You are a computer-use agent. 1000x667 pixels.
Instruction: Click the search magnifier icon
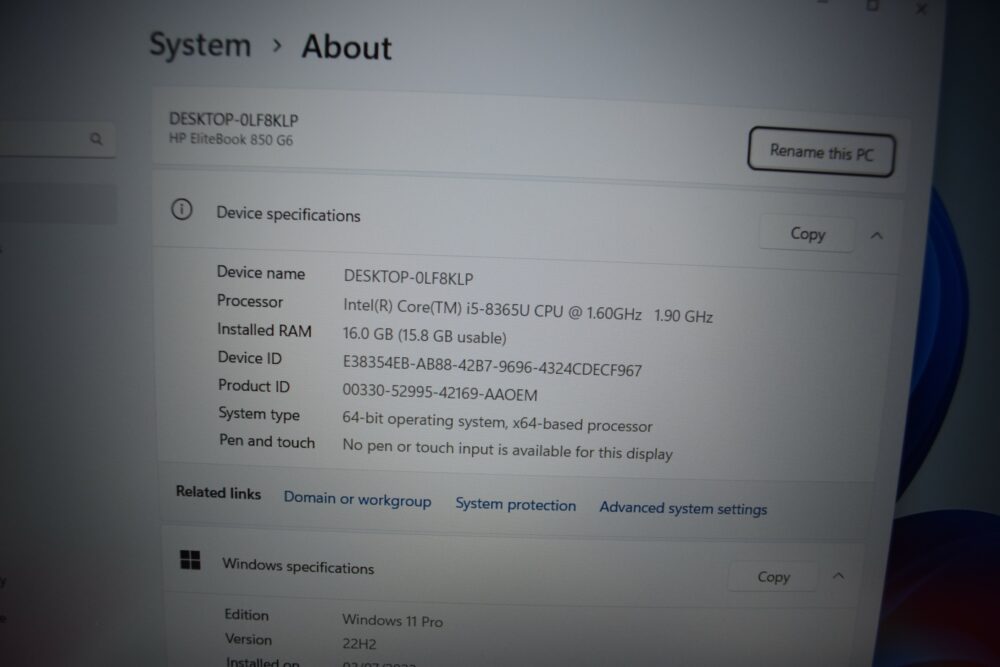(x=96, y=138)
